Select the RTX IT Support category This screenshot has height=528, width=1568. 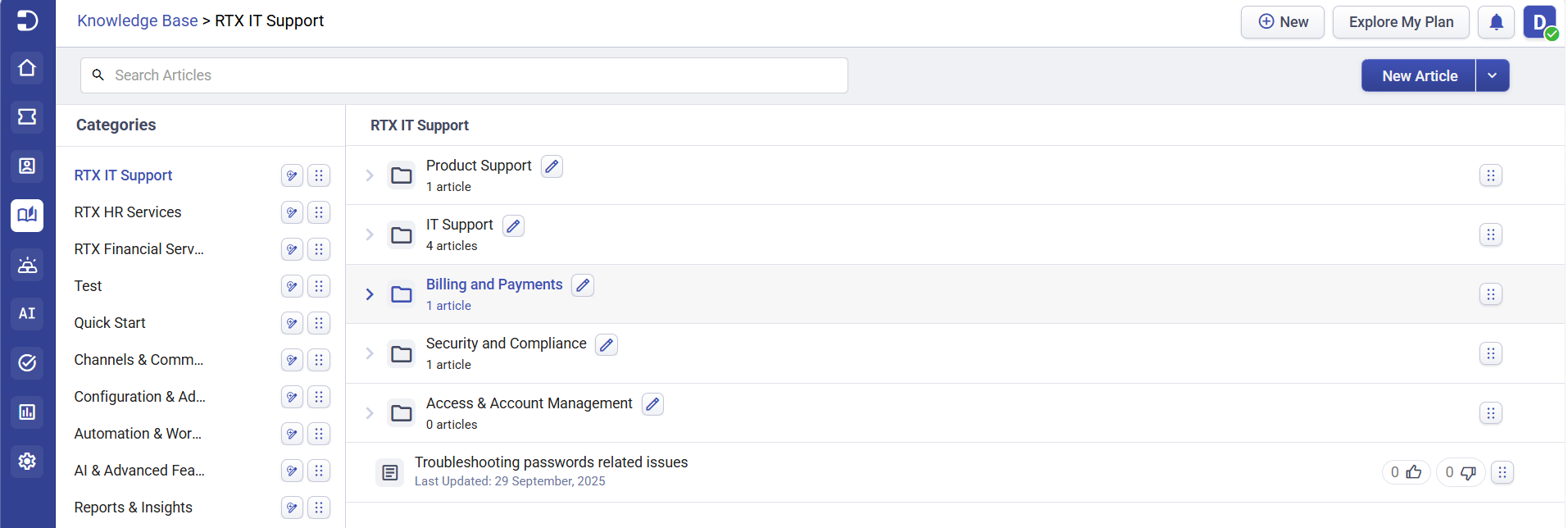pos(123,175)
